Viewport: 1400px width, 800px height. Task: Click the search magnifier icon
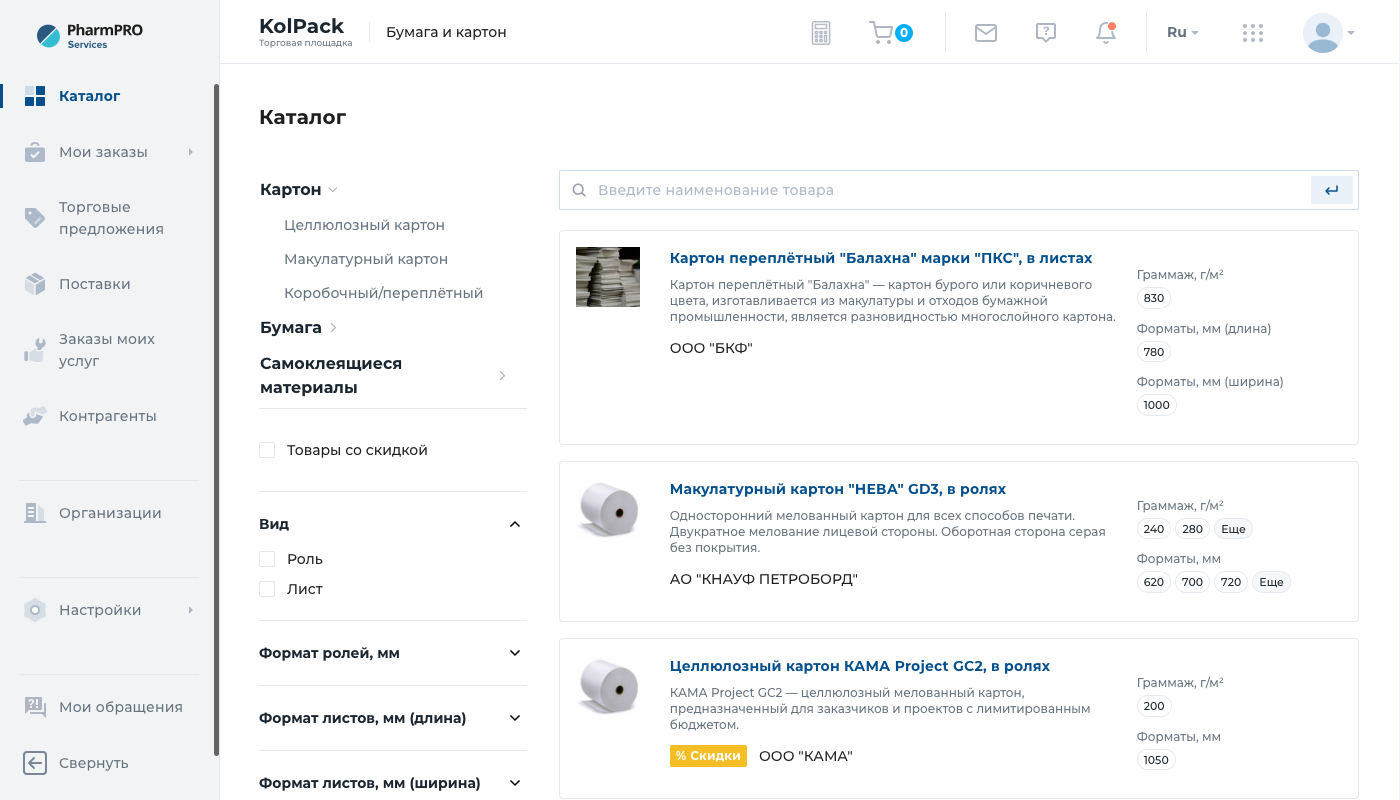pyautogui.click(x=579, y=190)
